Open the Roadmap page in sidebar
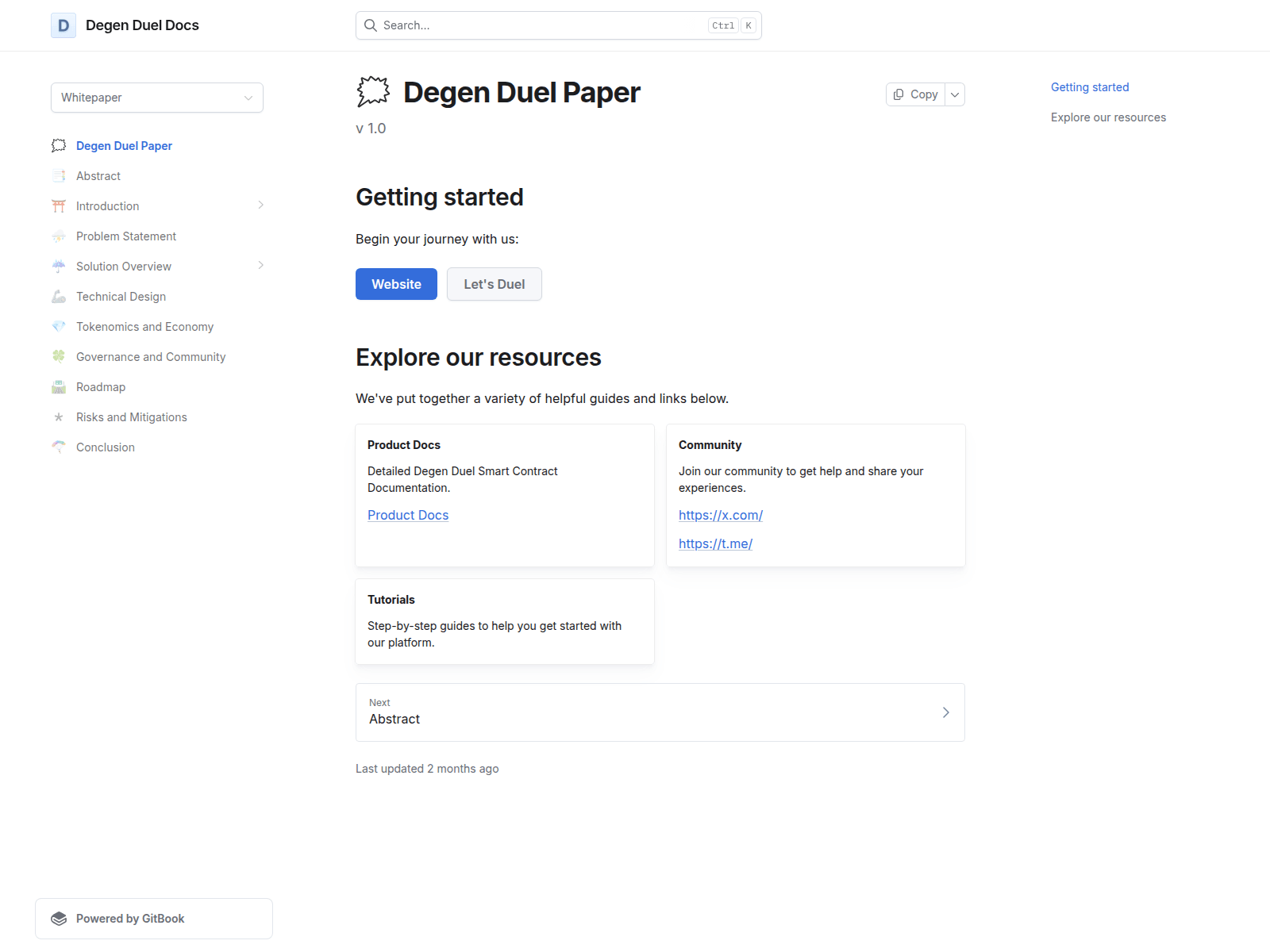 [x=101, y=387]
